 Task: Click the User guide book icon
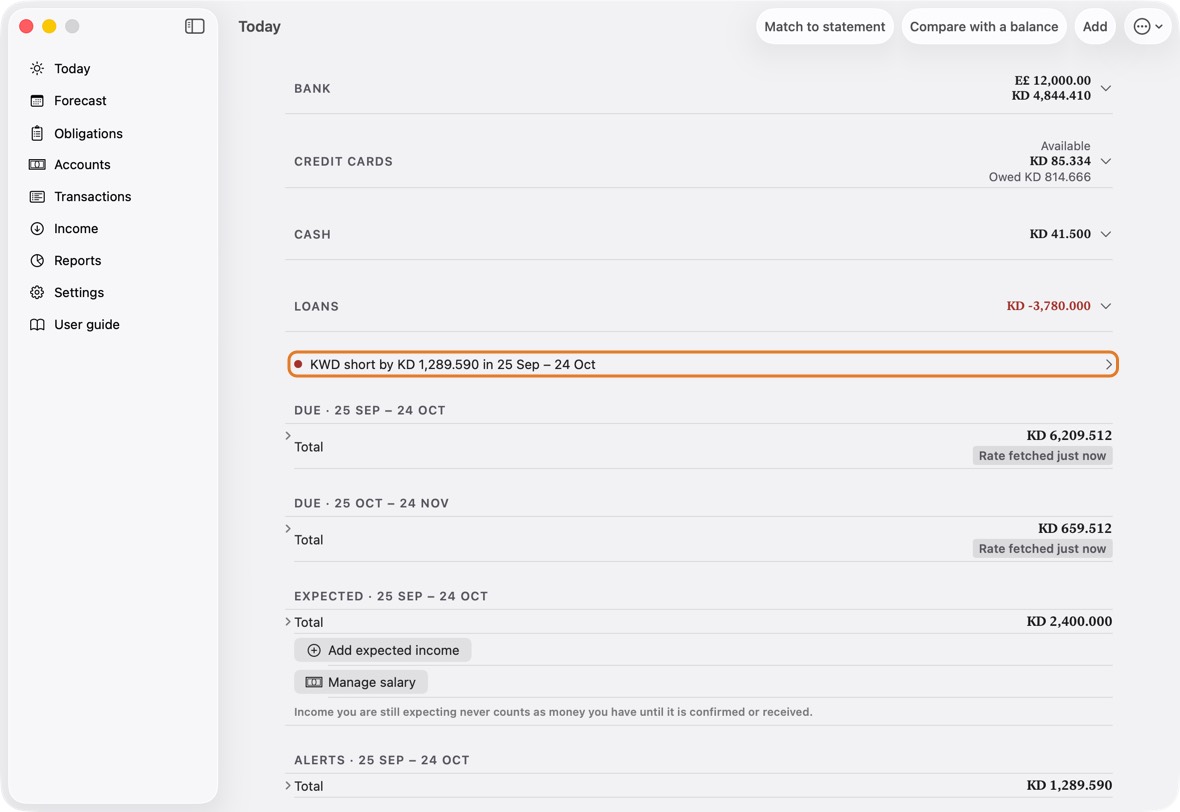click(x=37, y=324)
